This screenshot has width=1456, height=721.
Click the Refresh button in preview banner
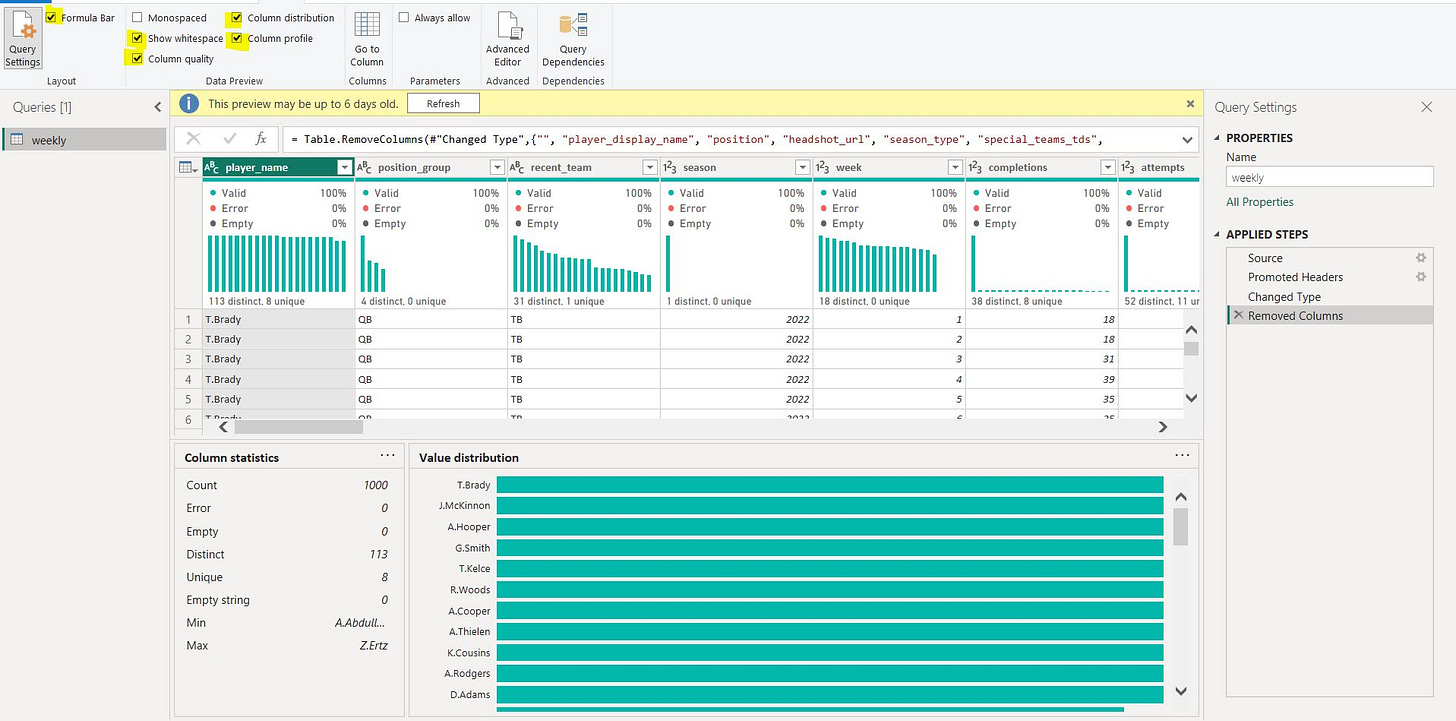443,103
